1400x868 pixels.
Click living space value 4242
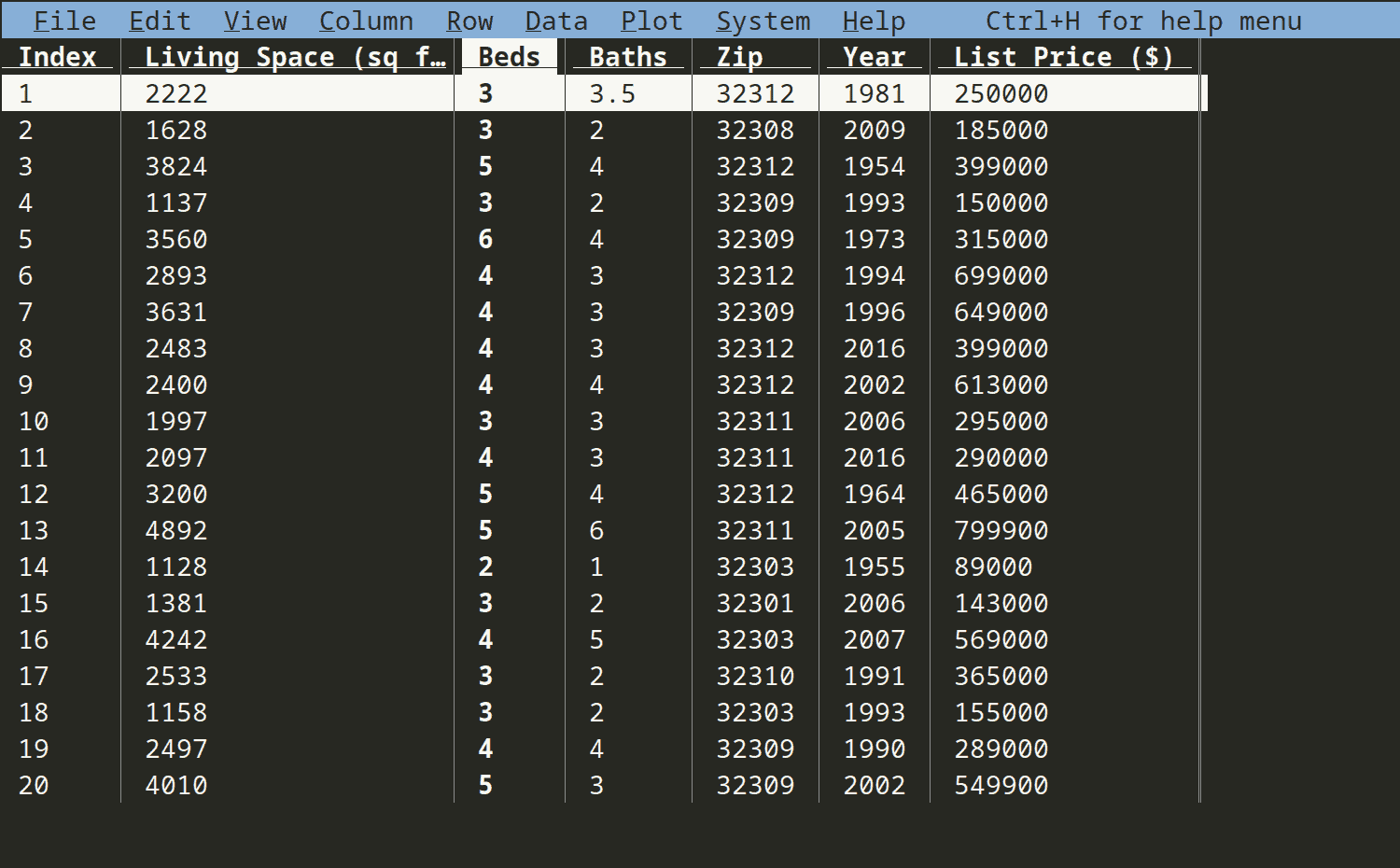click(x=176, y=639)
